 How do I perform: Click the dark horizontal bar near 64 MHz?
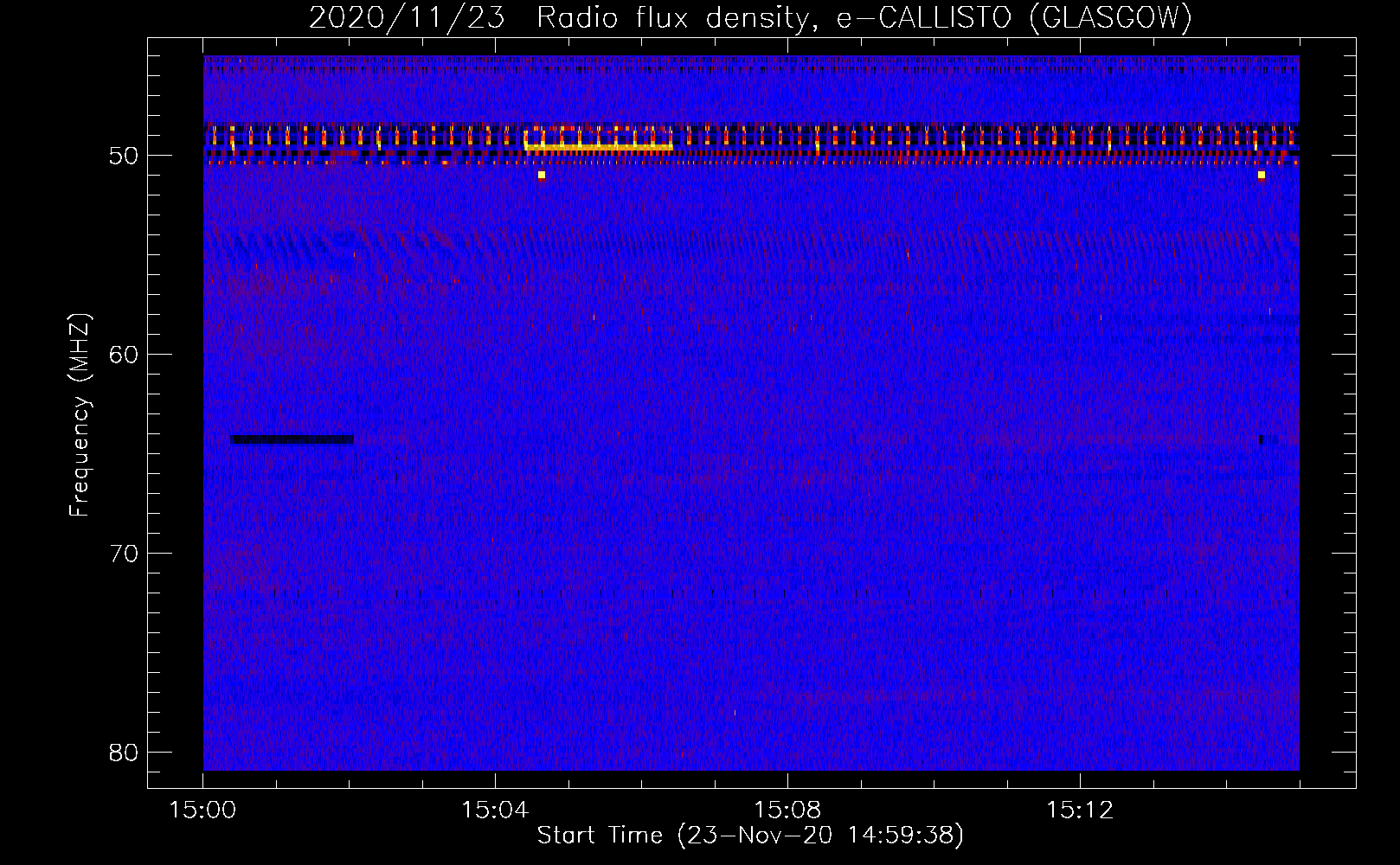click(x=292, y=439)
